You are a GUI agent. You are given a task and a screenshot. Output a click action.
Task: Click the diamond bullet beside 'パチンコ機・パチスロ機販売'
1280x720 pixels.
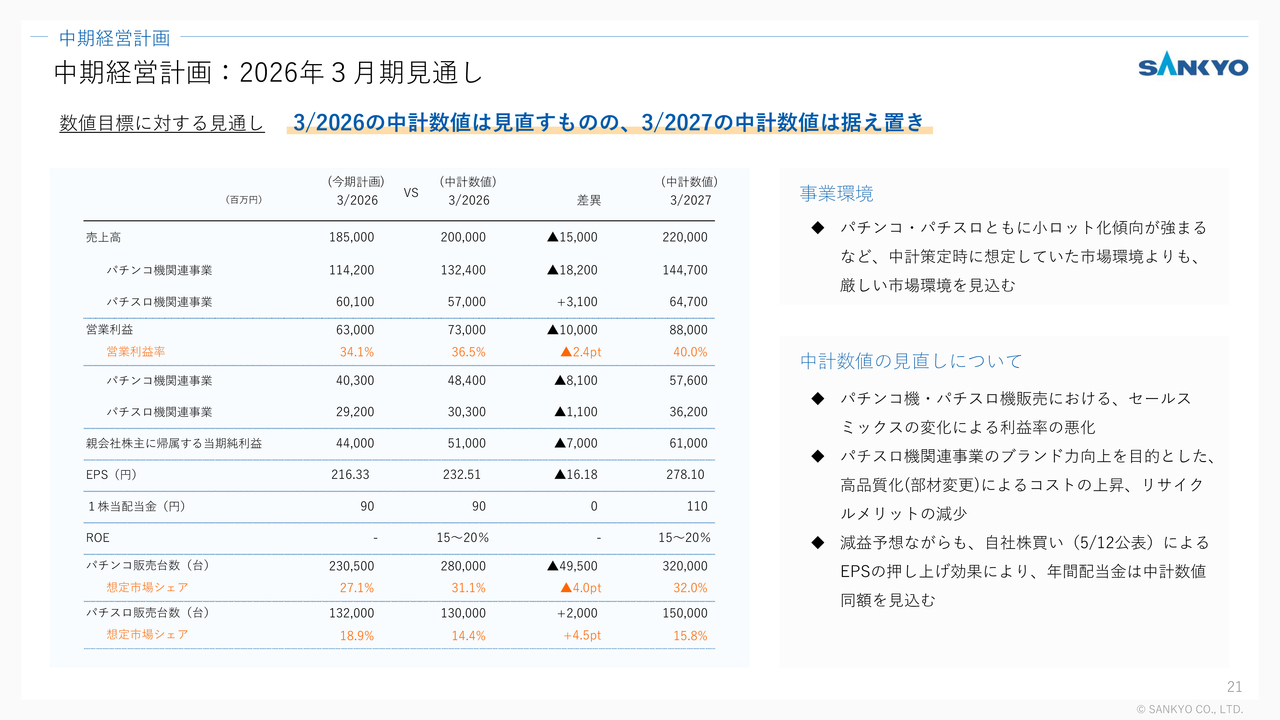(x=817, y=398)
